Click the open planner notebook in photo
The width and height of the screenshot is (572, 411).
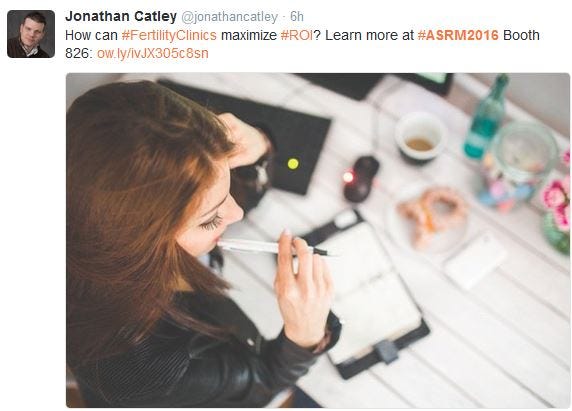pos(370,292)
